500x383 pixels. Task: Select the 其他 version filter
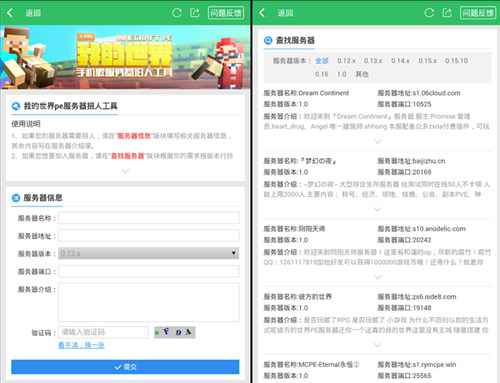[362, 74]
